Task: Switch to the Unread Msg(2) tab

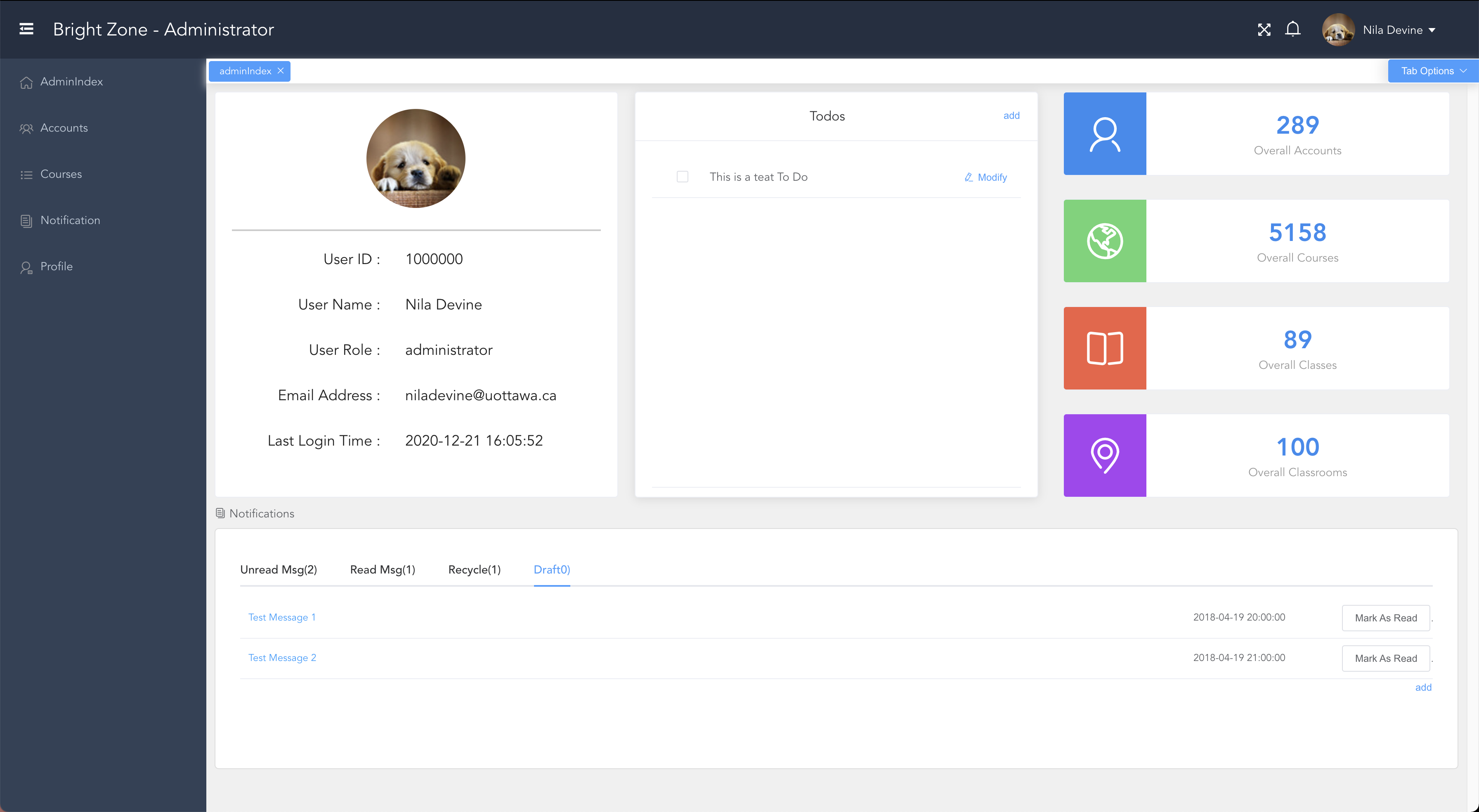Action: click(x=279, y=570)
